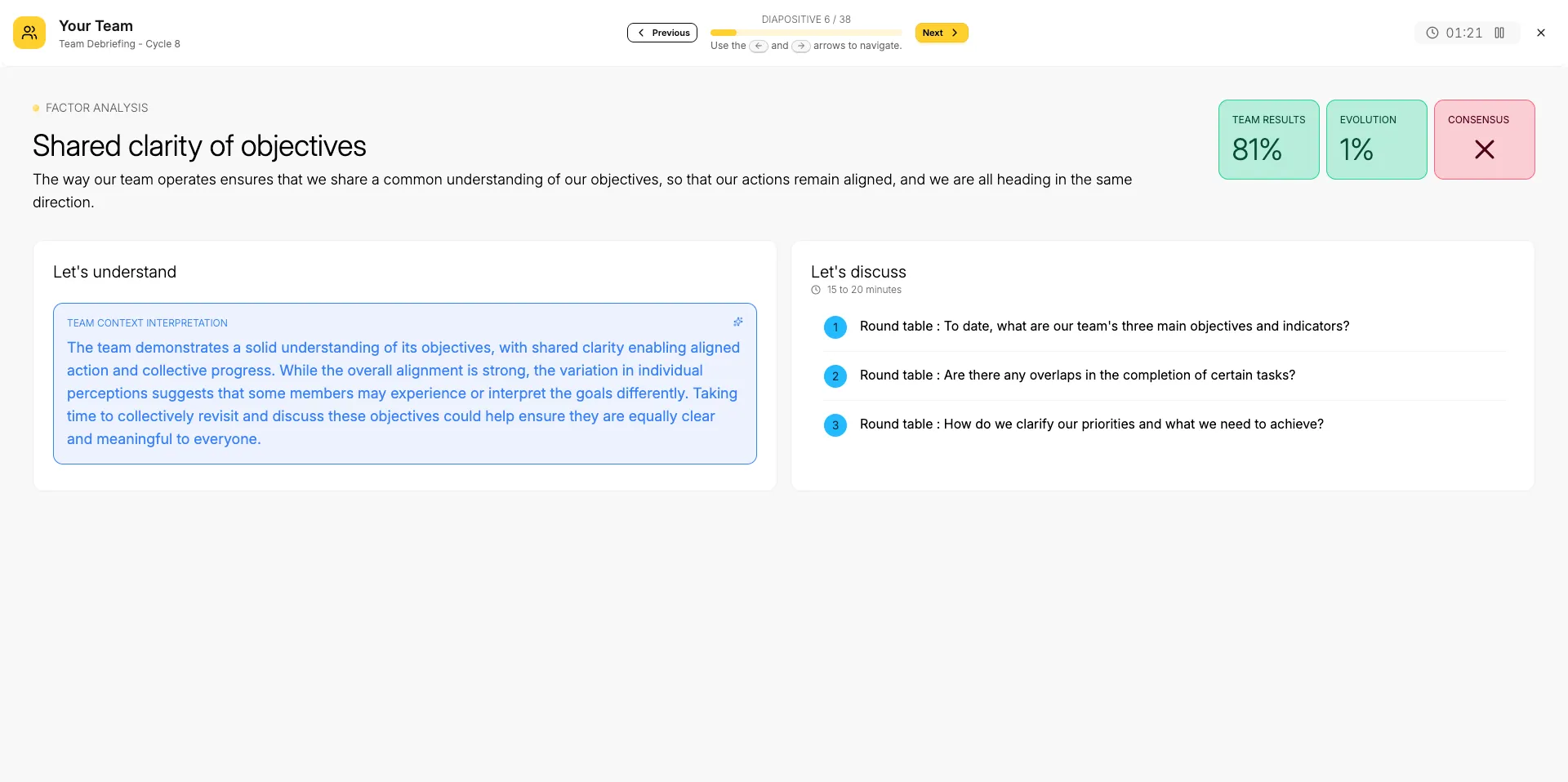The image size is (1568, 782).
Task: Click the slide progress bar
Action: [x=806, y=33]
